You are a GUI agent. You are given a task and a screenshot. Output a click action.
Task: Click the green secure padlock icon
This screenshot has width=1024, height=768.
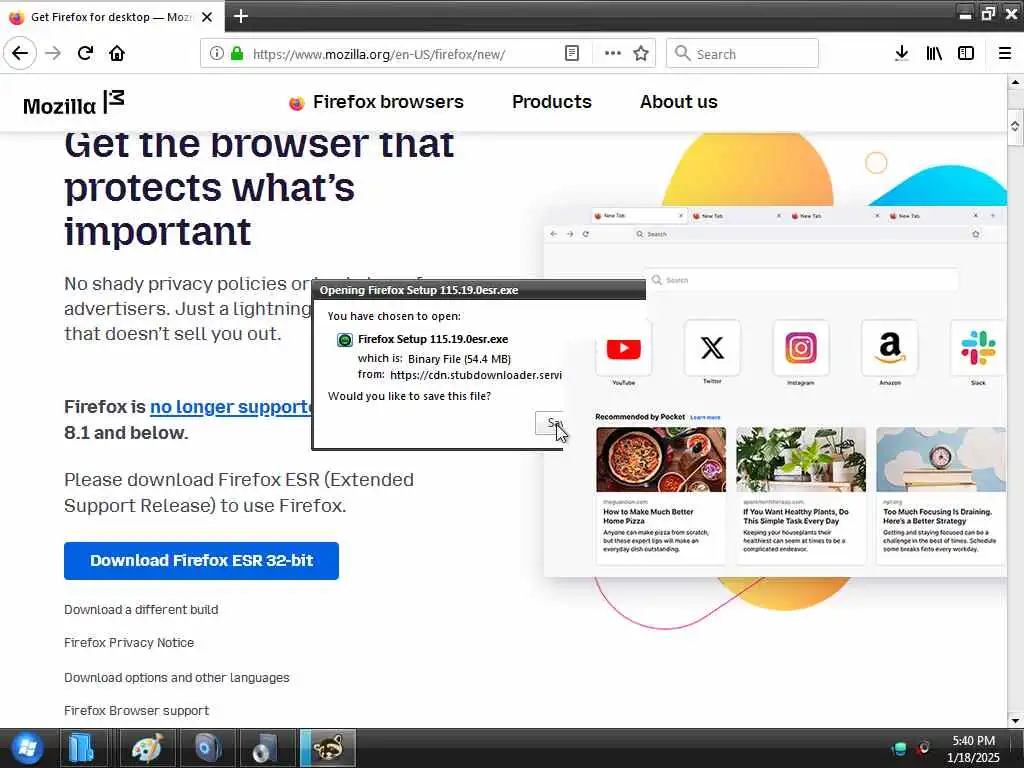point(236,54)
